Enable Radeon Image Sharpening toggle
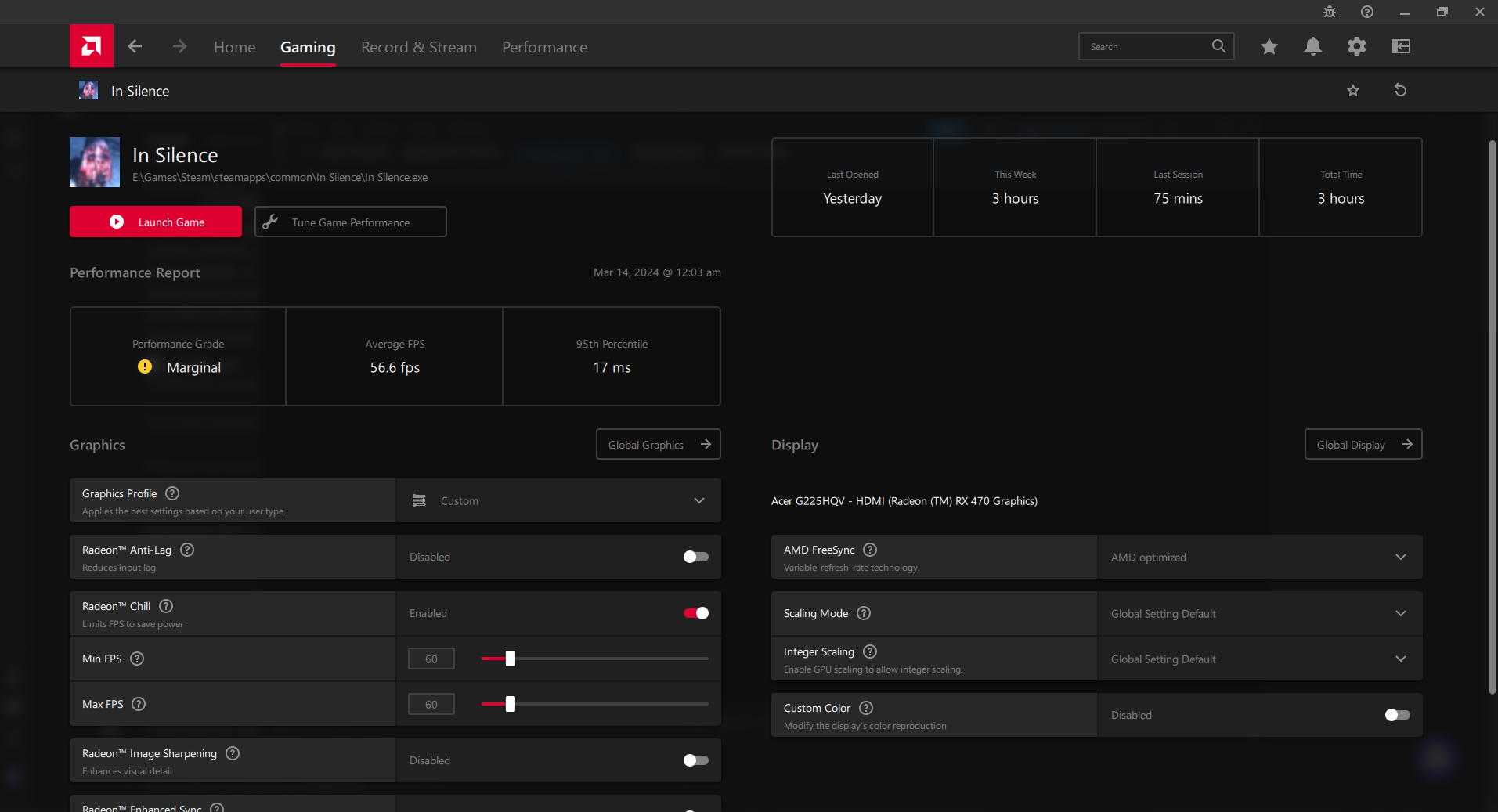 click(x=695, y=760)
